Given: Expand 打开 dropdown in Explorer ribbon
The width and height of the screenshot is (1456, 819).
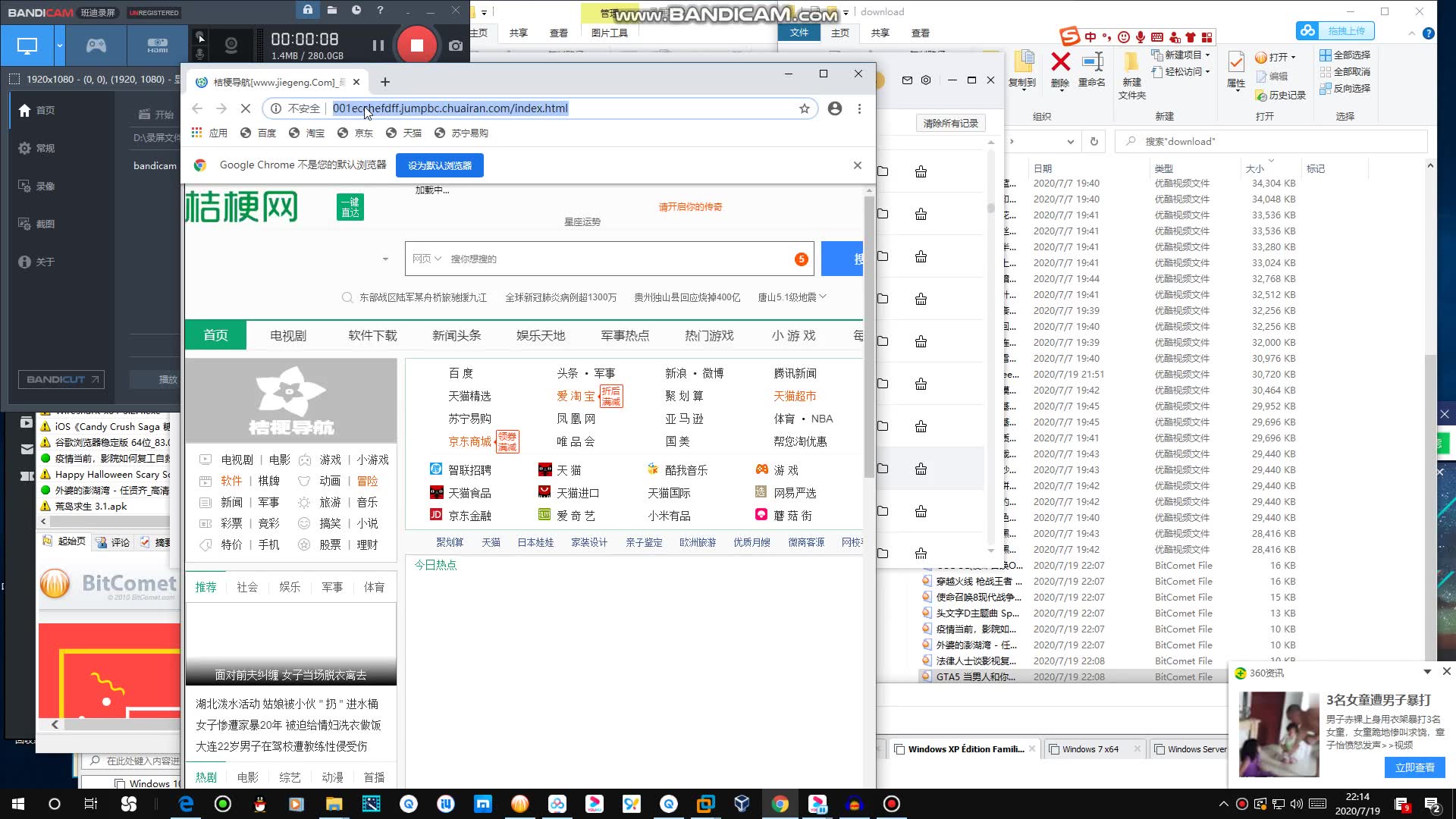Looking at the screenshot, I should (1276, 57).
